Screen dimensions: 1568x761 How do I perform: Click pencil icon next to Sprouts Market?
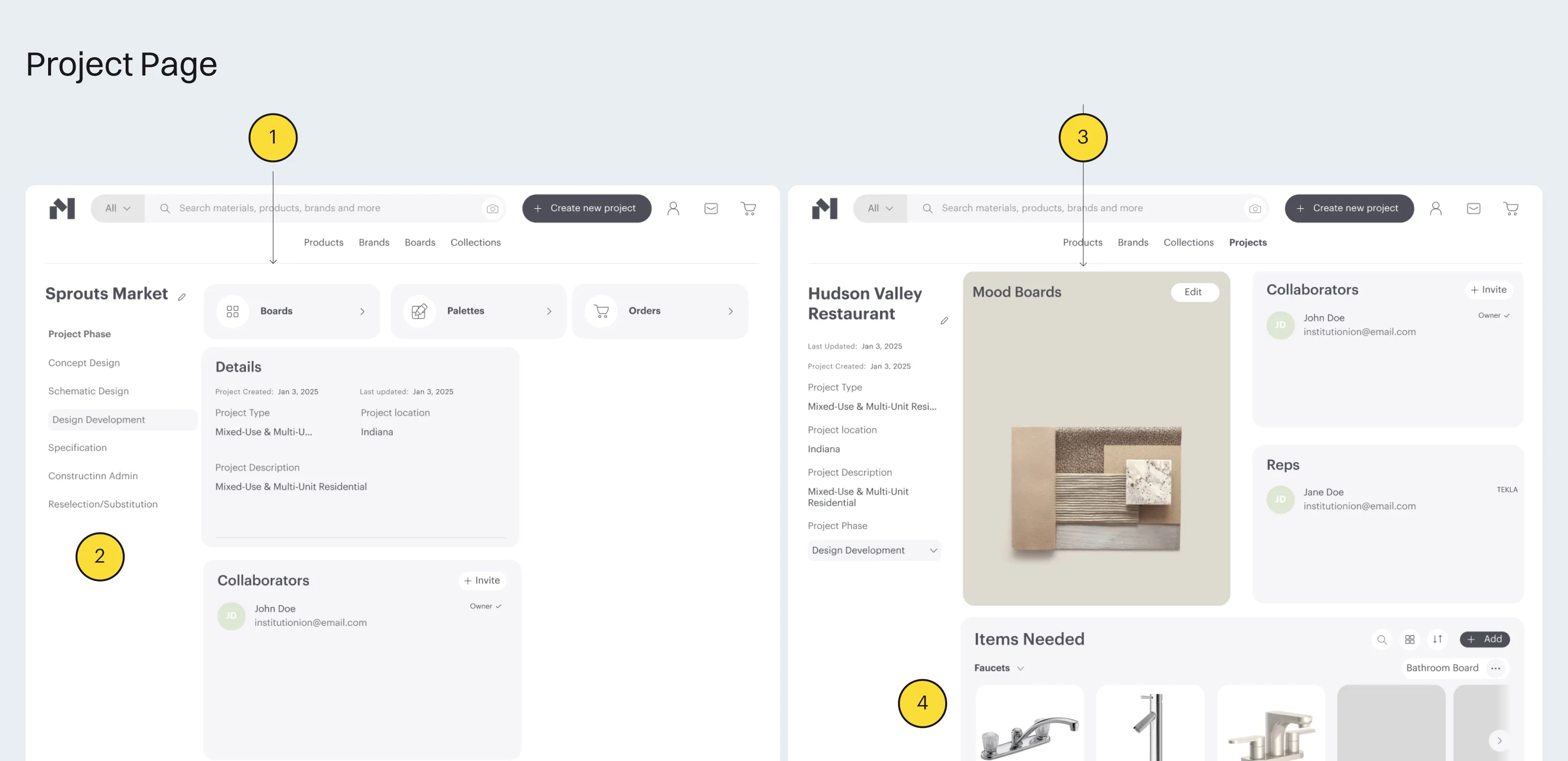pos(181,297)
